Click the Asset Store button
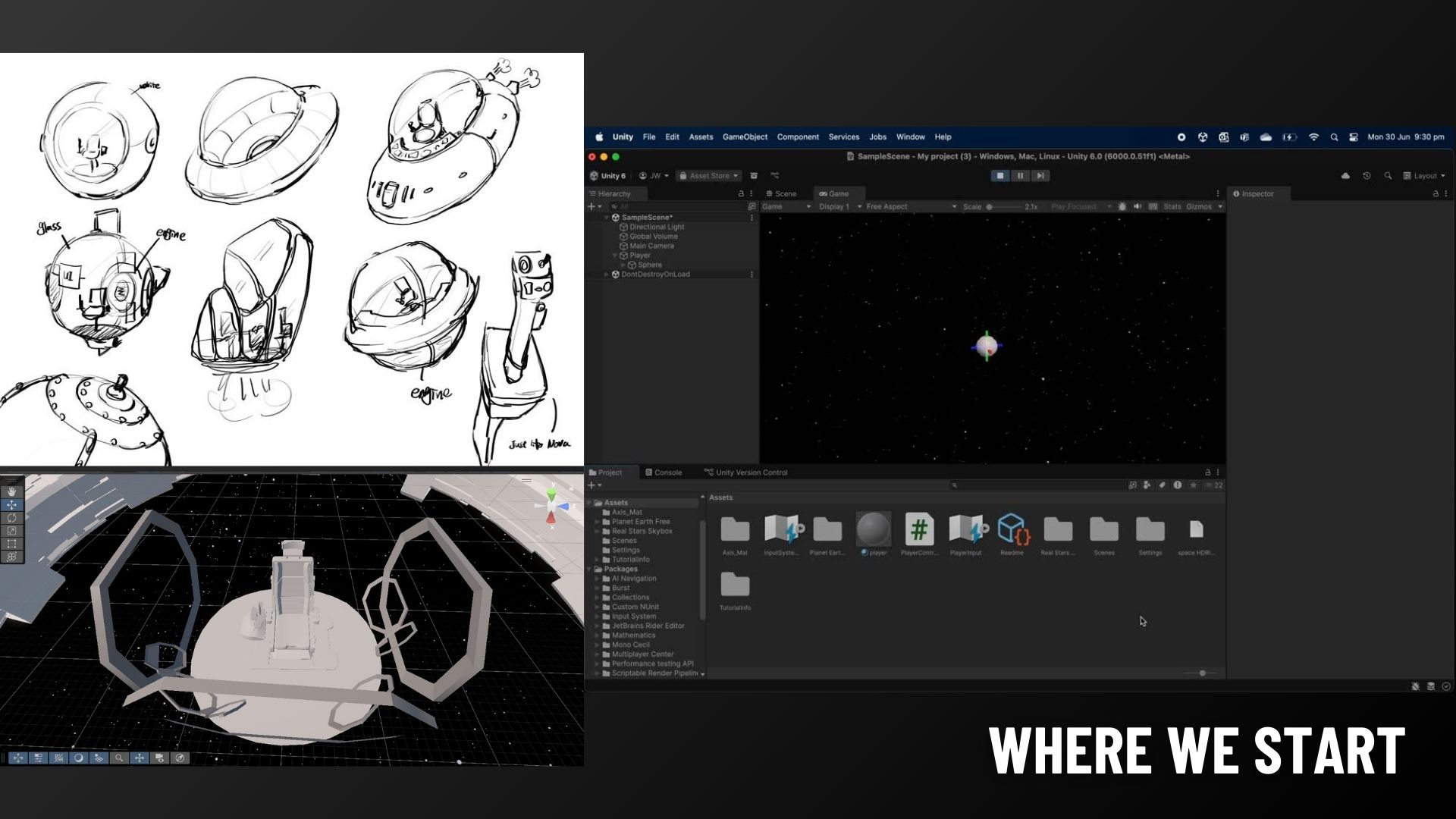This screenshot has height=819, width=1456. (708, 176)
